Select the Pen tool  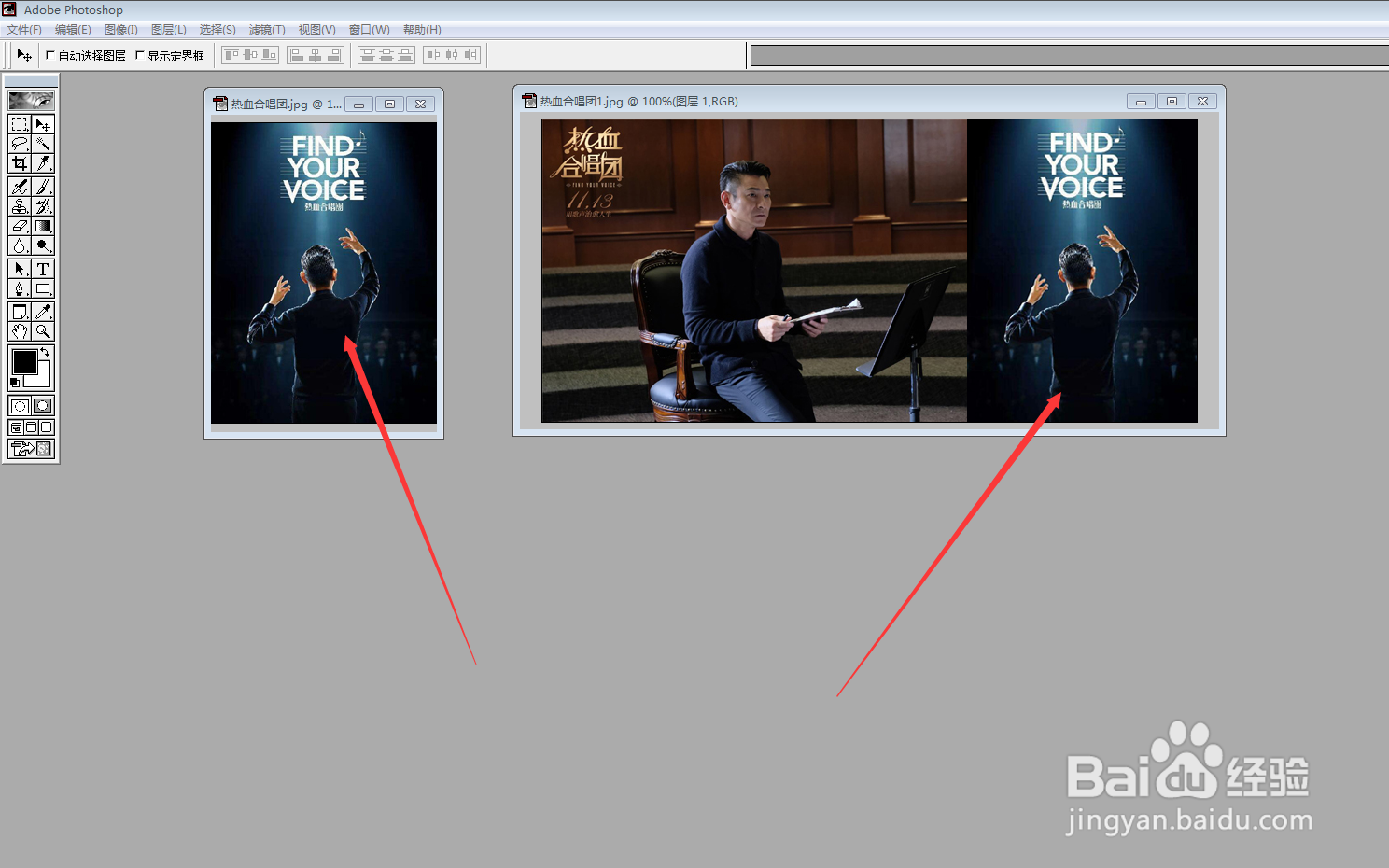click(20, 288)
